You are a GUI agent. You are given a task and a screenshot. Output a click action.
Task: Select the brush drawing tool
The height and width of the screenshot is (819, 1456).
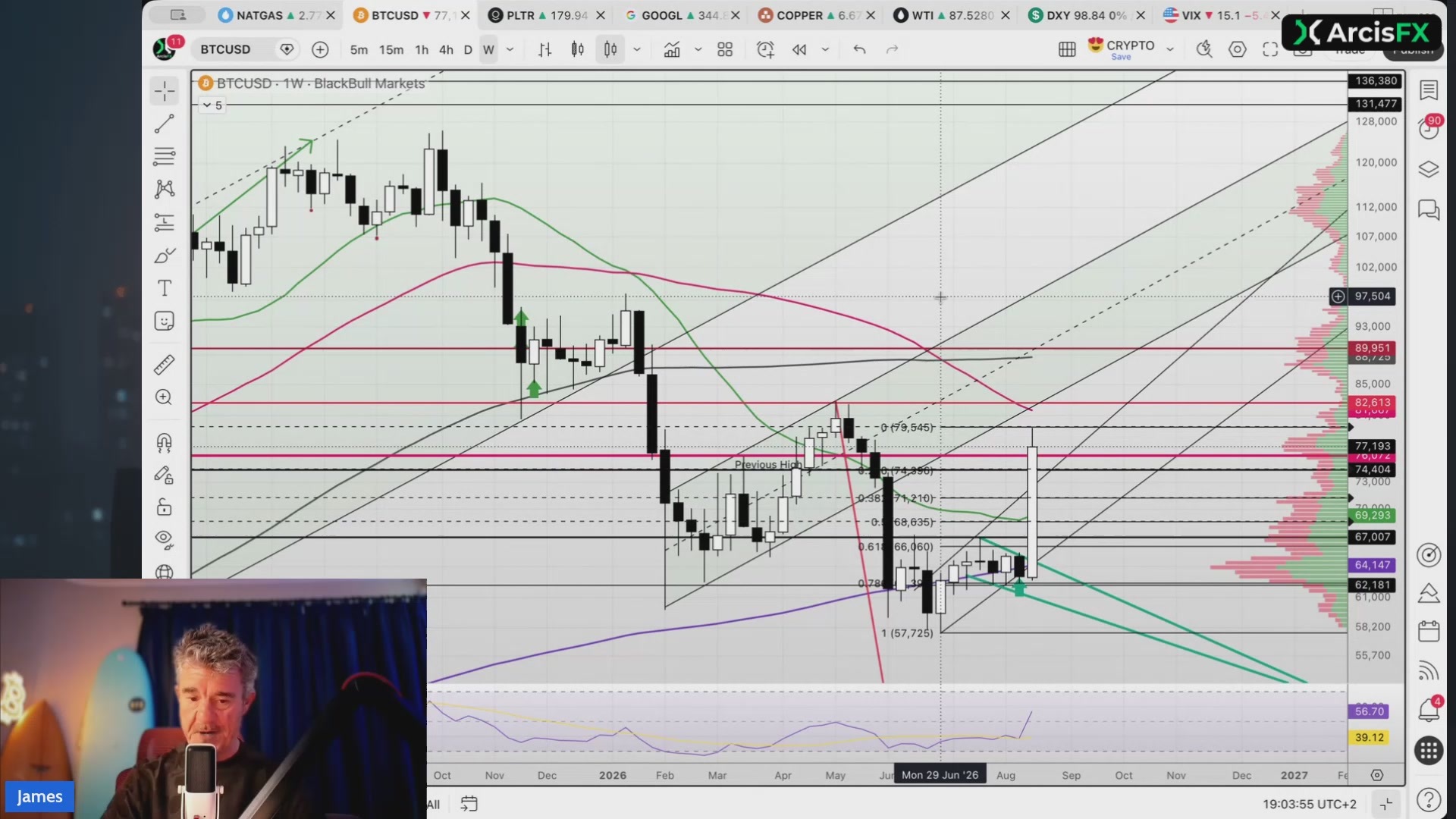(x=165, y=256)
